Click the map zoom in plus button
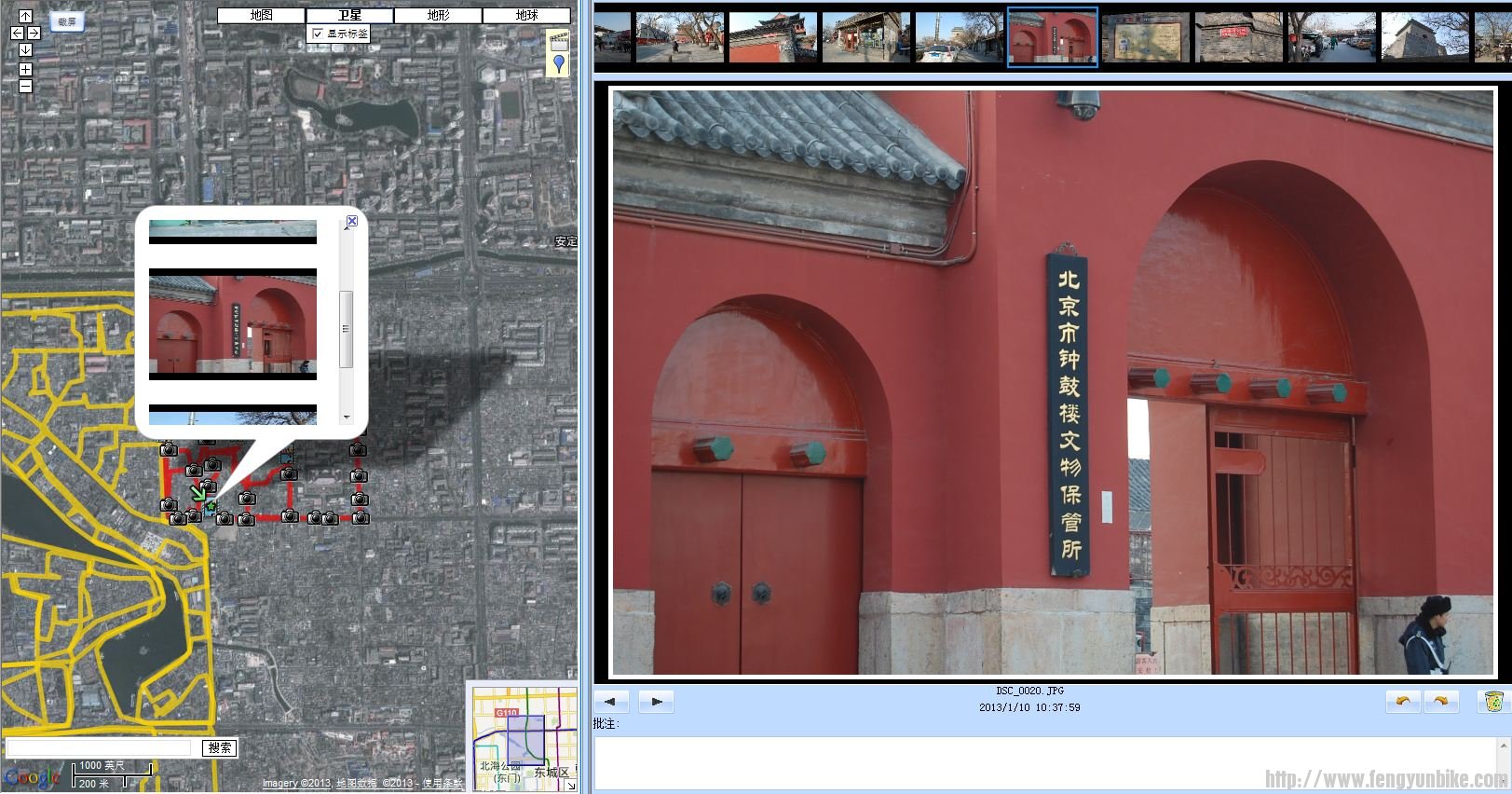This screenshot has height=794, width=1512. (x=25, y=69)
